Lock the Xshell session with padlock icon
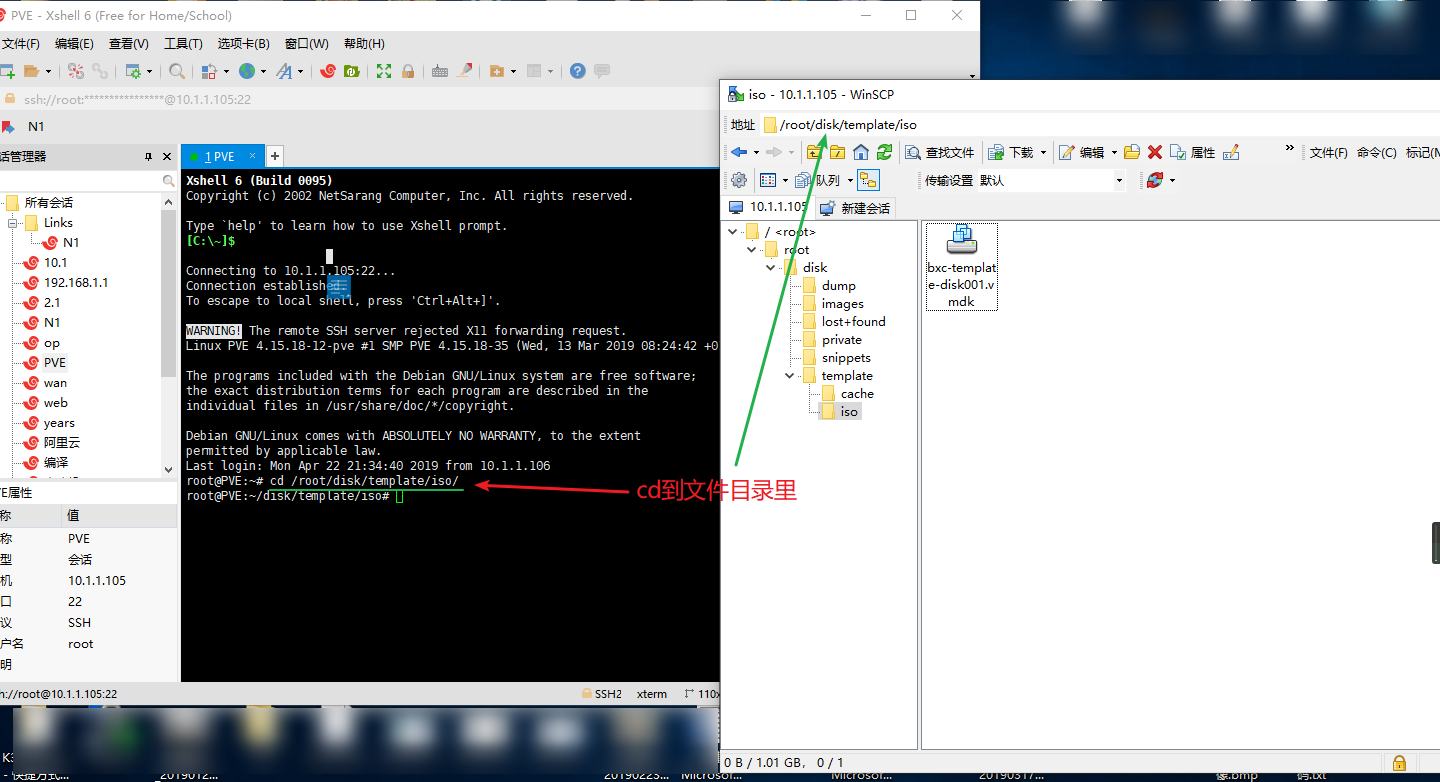 coord(408,71)
